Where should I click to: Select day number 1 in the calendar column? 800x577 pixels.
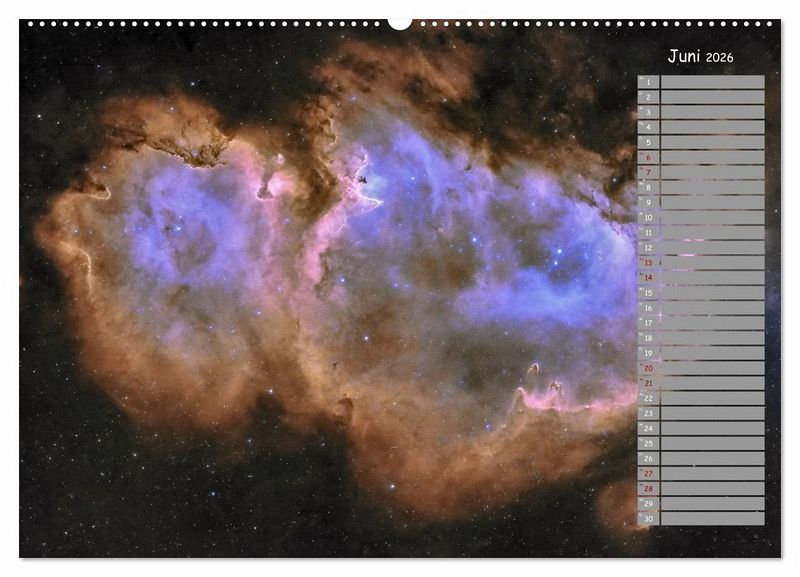(648, 82)
